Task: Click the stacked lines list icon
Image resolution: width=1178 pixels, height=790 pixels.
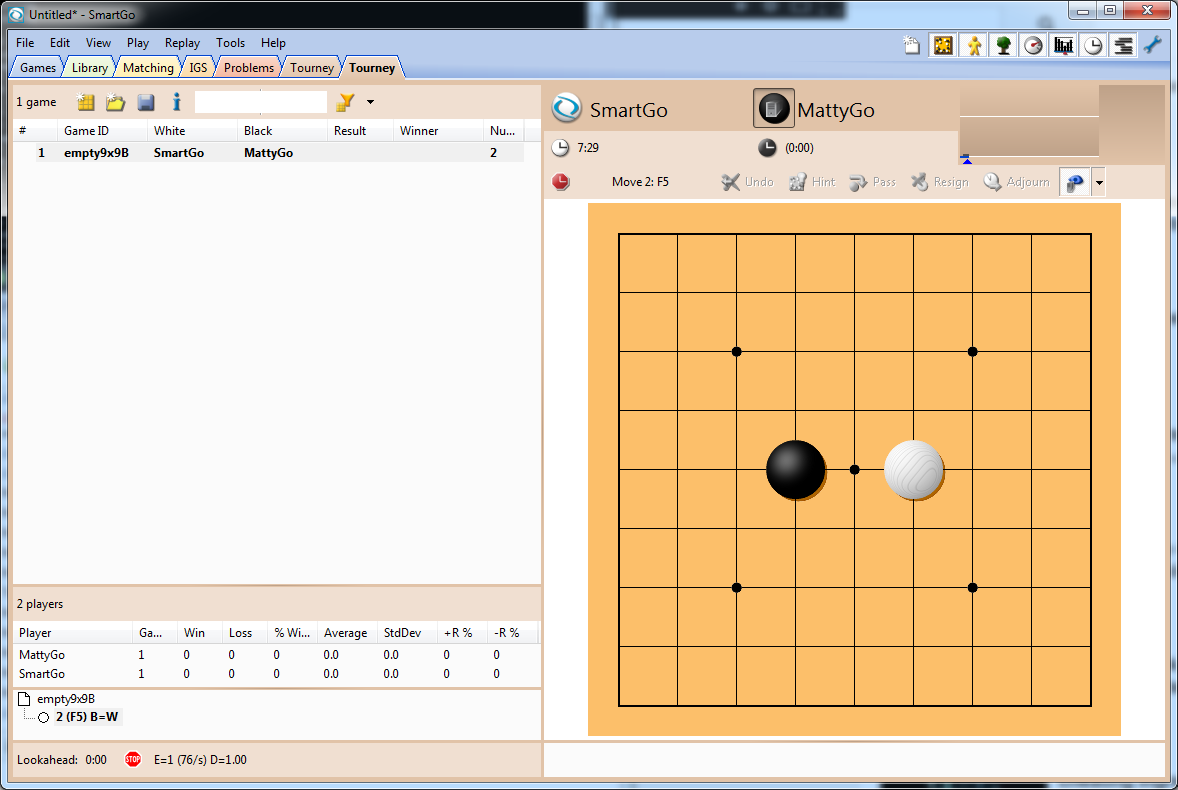Action: tap(1123, 46)
